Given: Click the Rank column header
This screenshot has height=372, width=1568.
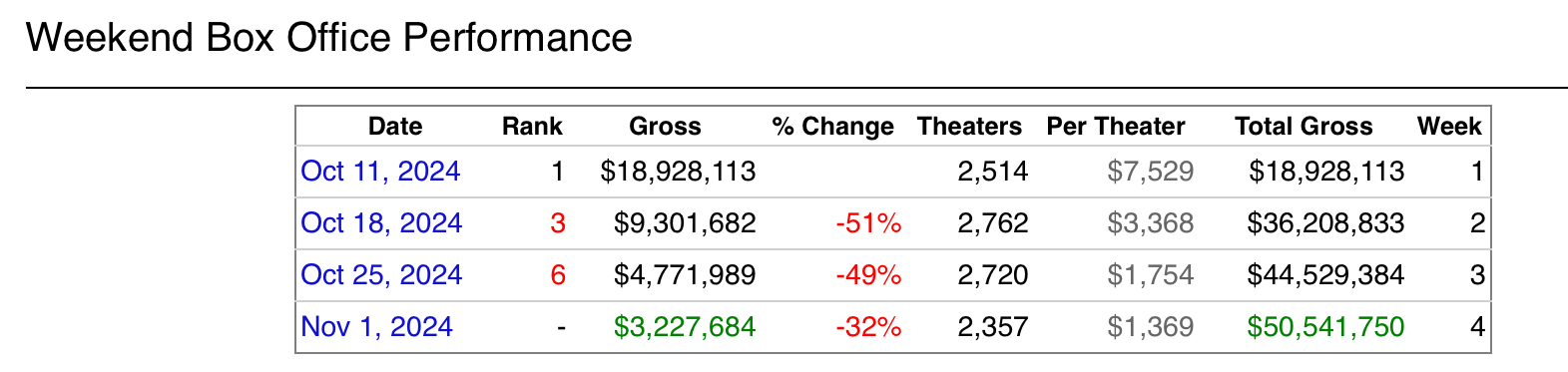Looking at the screenshot, I should pos(532,127).
